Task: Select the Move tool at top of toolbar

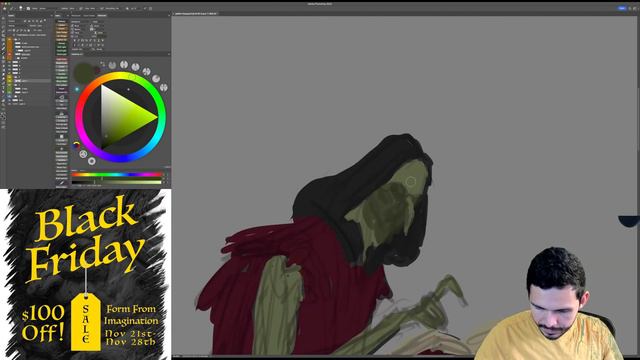Action: pos(3,19)
